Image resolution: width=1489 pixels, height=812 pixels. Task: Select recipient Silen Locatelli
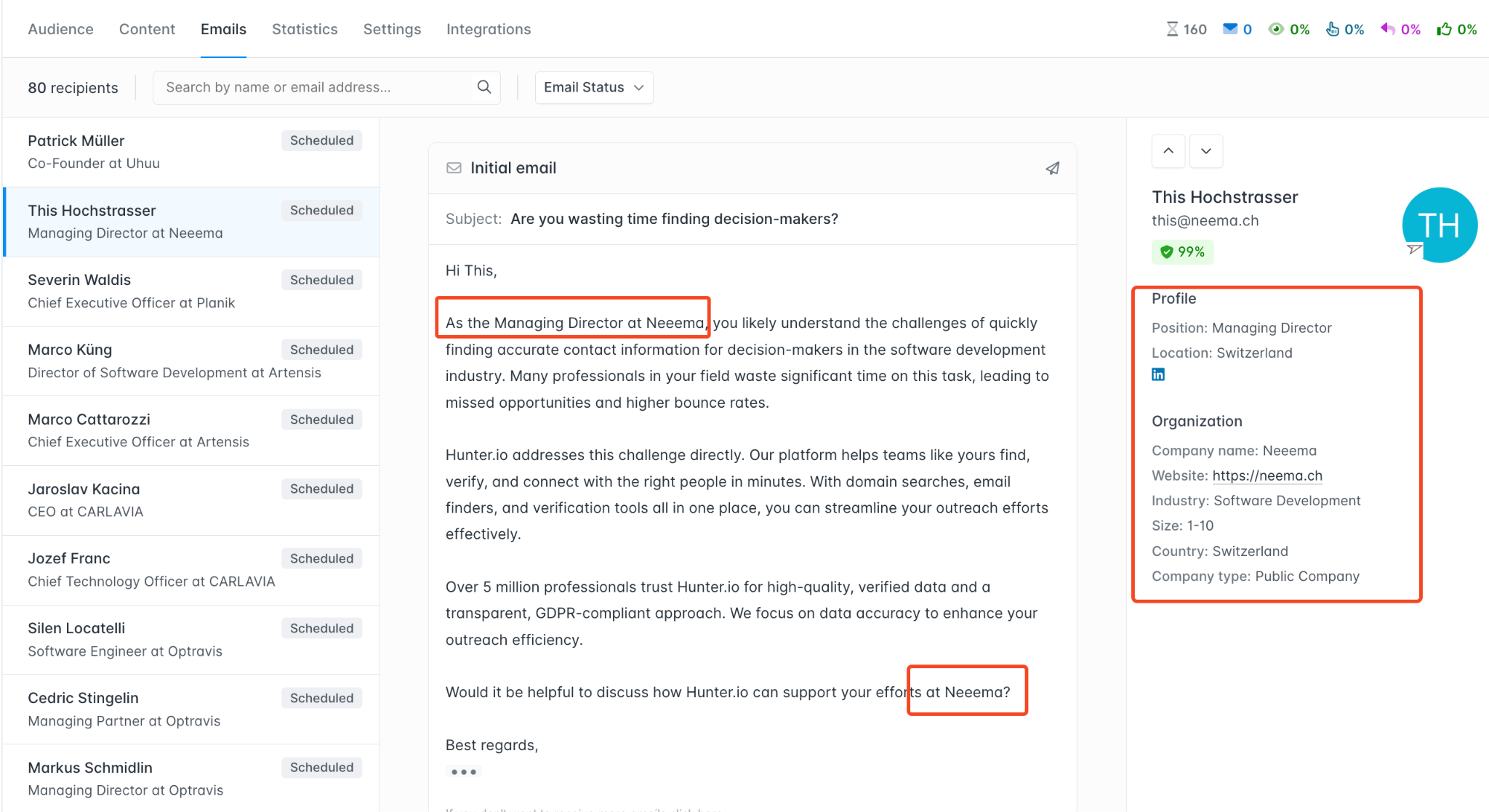191,640
